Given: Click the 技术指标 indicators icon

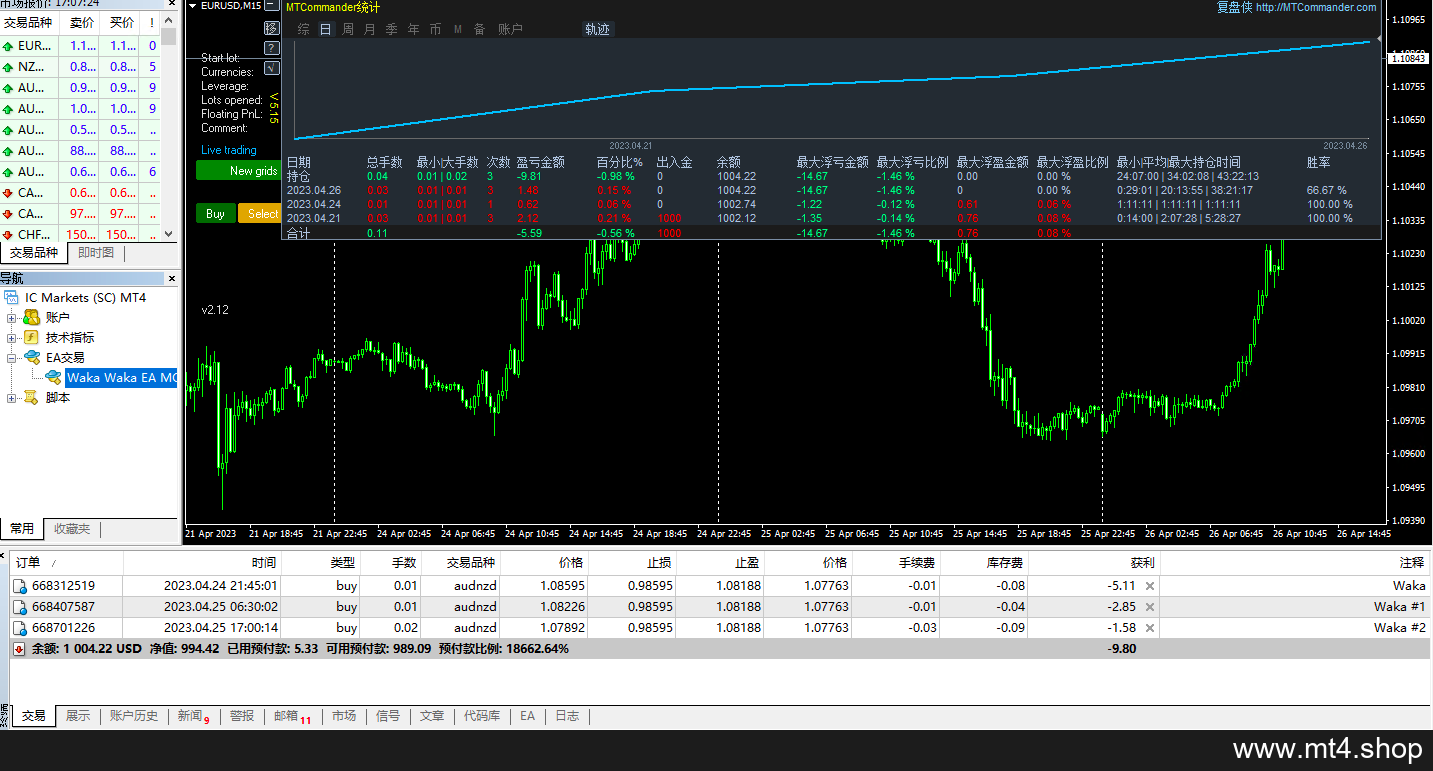Looking at the screenshot, I should click(x=31, y=337).
